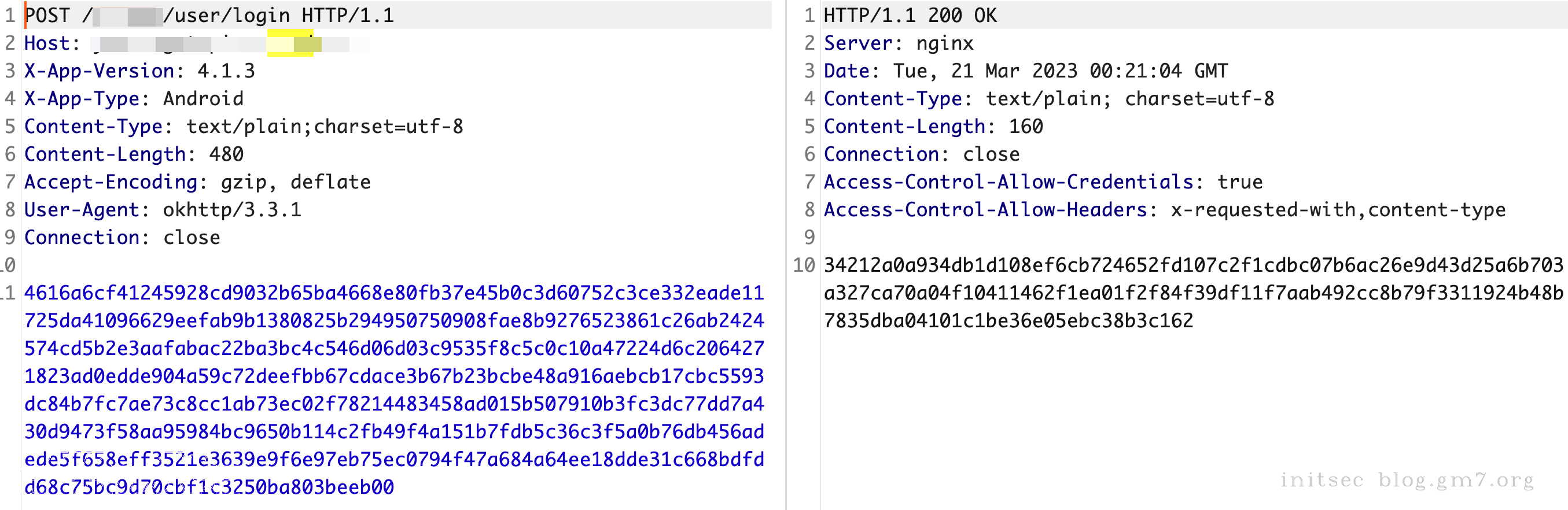
Task: Click the POST request line
Action: (x=209, y=15)
